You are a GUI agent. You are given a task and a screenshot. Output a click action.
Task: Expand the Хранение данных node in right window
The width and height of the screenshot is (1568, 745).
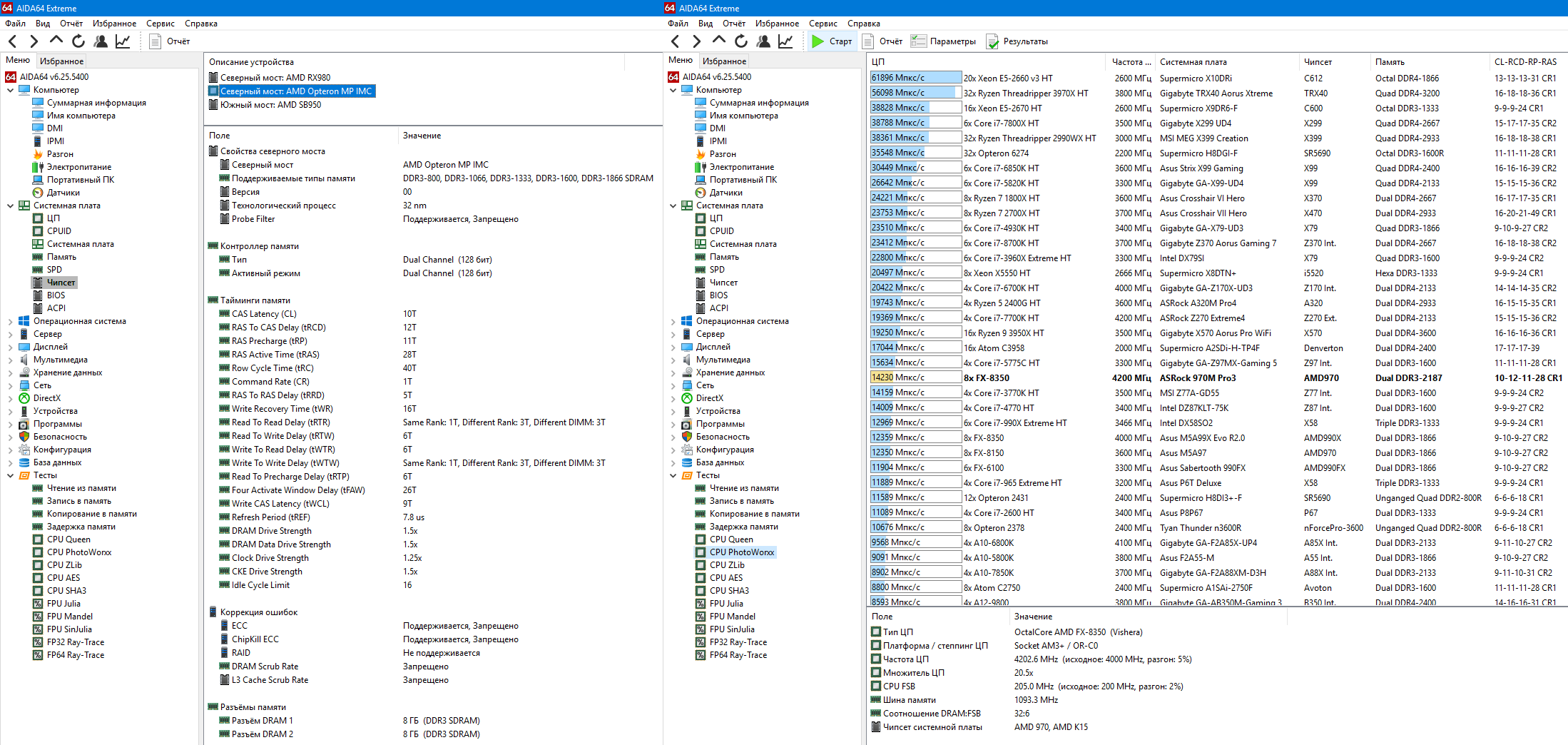(673, 372)
